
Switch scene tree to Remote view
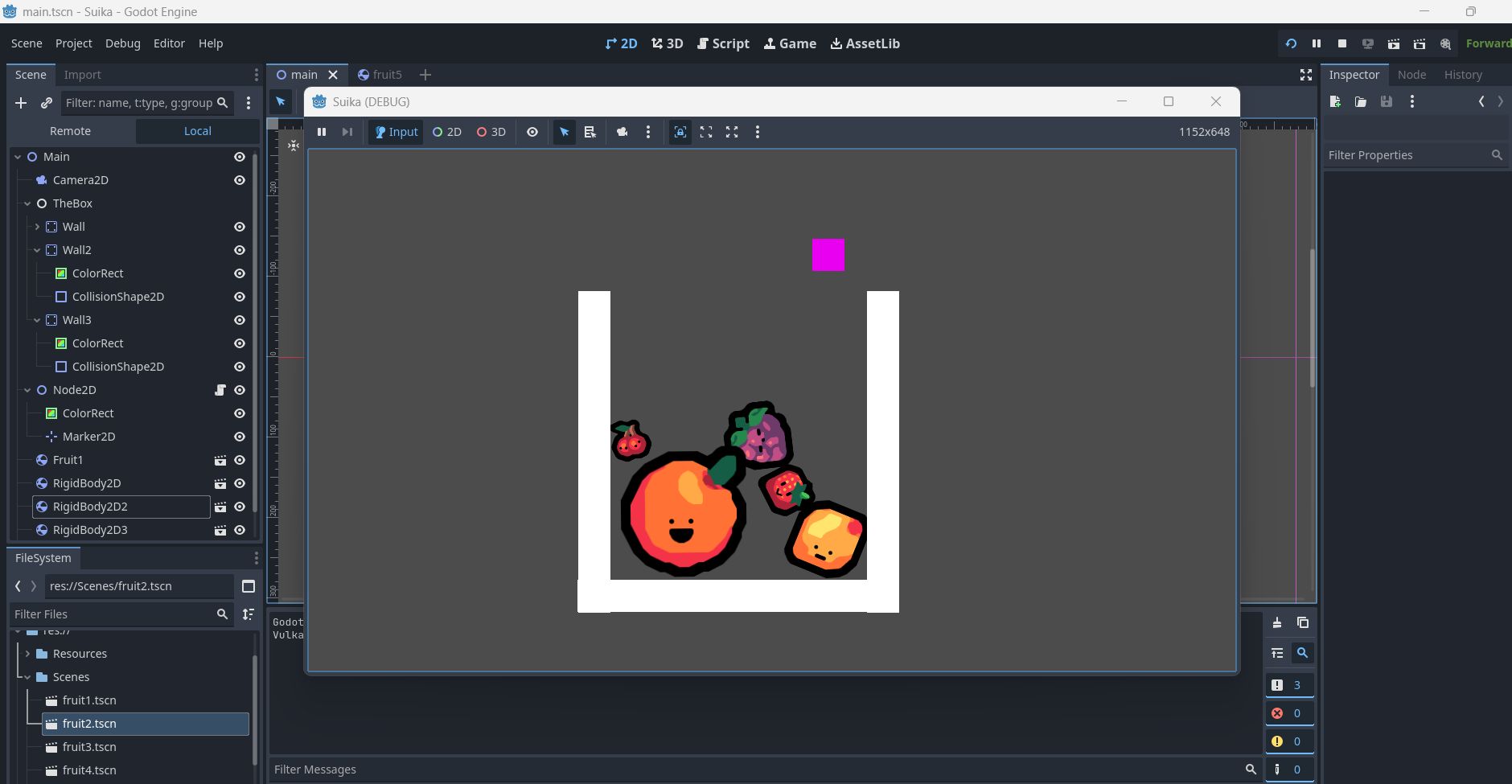[71, 131]
